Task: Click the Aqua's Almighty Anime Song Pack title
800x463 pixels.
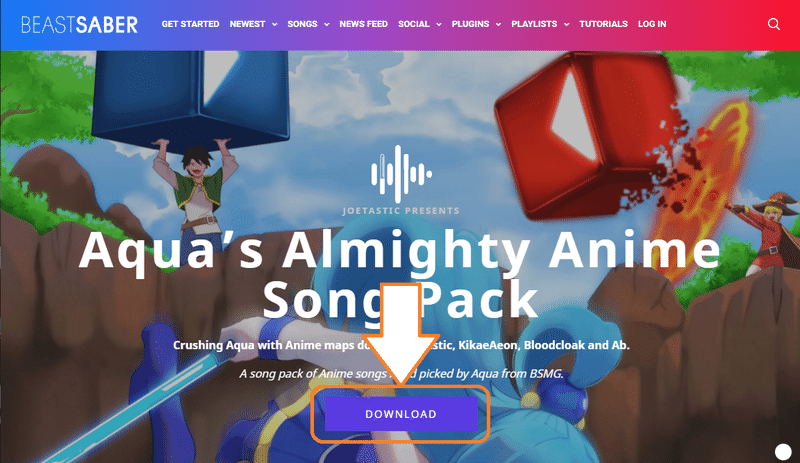Action: [400, 275]
